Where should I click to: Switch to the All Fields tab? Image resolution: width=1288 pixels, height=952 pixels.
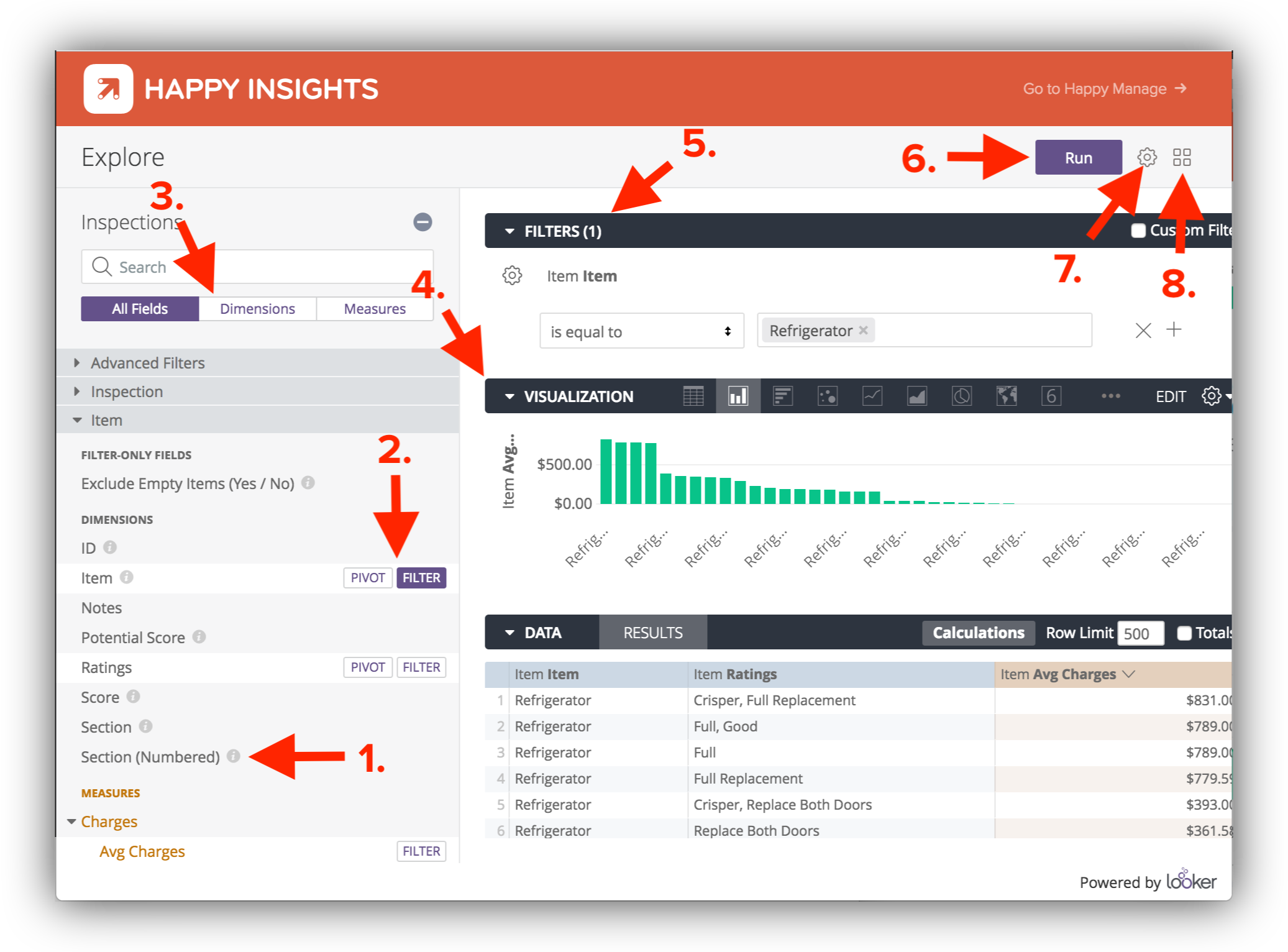[x=140, y=308]
